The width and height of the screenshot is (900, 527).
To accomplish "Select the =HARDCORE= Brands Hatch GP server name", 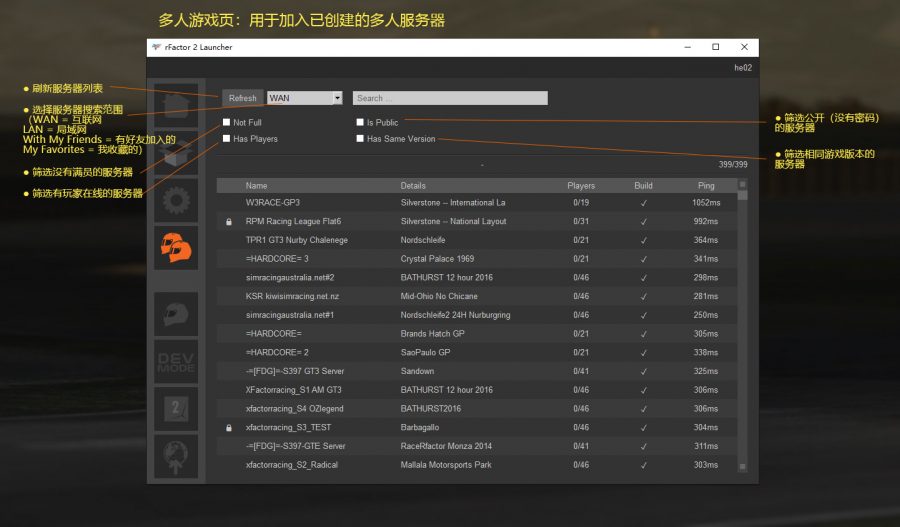I will 273,334.
